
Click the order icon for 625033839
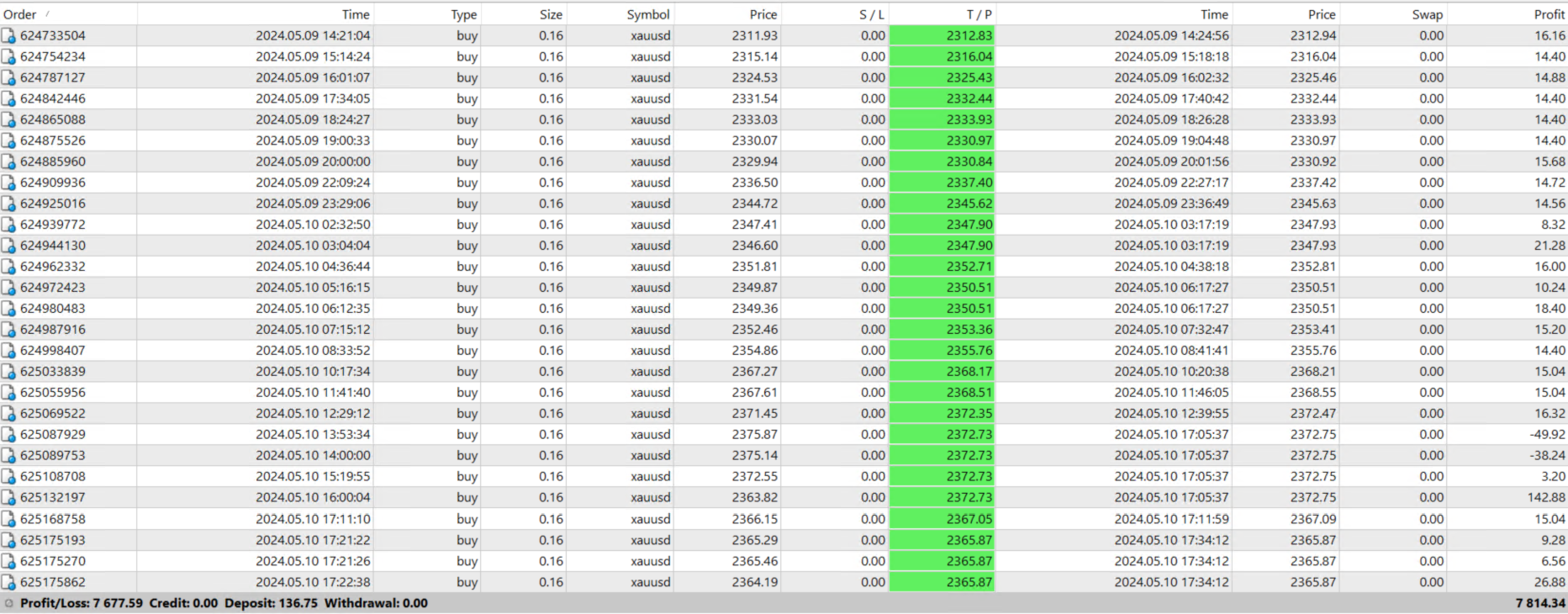[8, 372]
